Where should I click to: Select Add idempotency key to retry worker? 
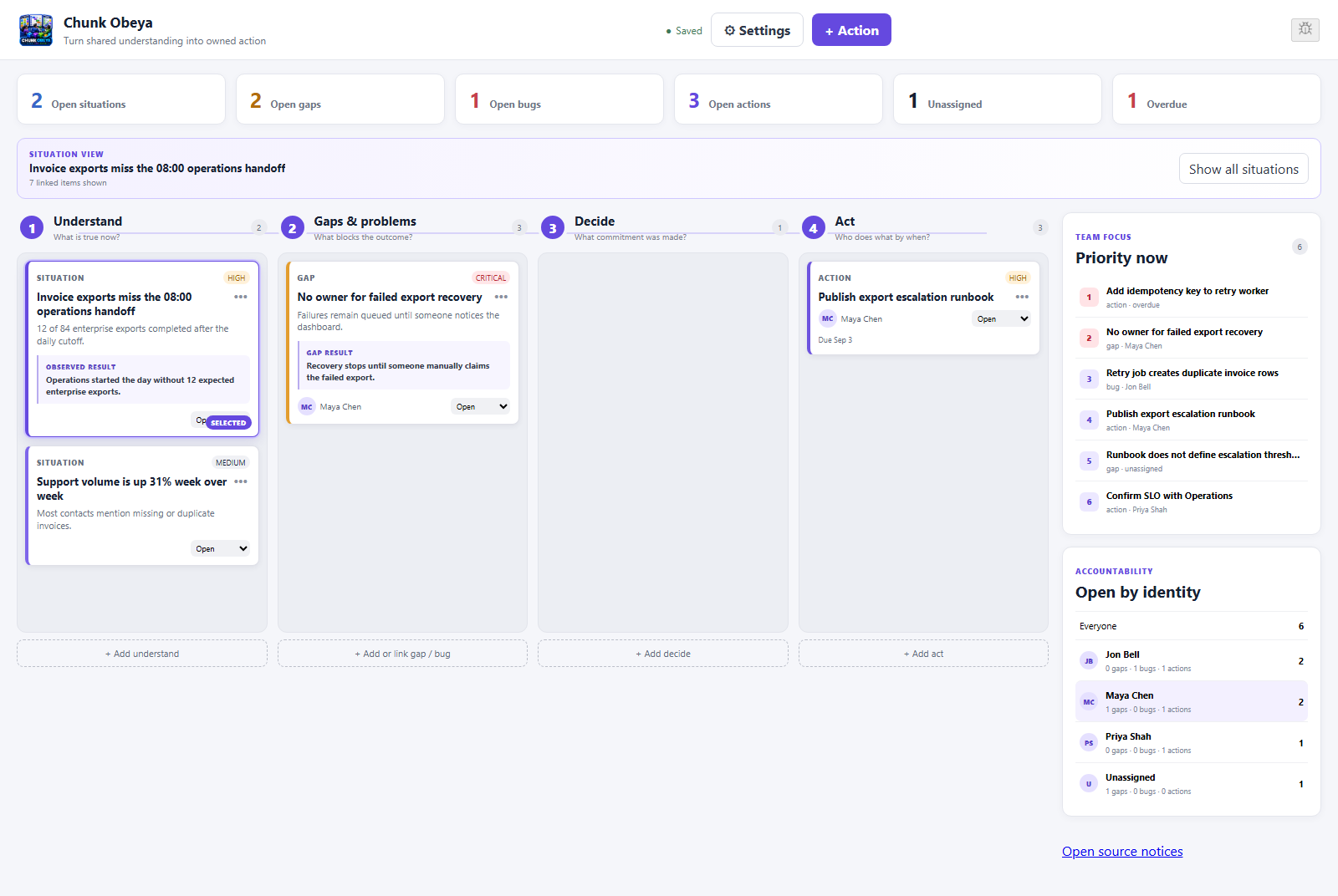pyautogui.click(x=1192, y=297)
